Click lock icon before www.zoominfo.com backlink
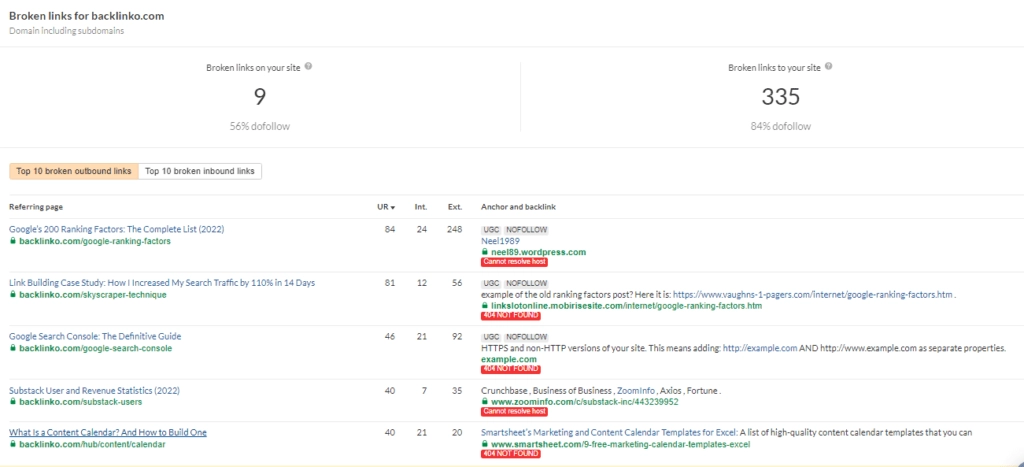The image size is (1024, 467). point(485,402)
